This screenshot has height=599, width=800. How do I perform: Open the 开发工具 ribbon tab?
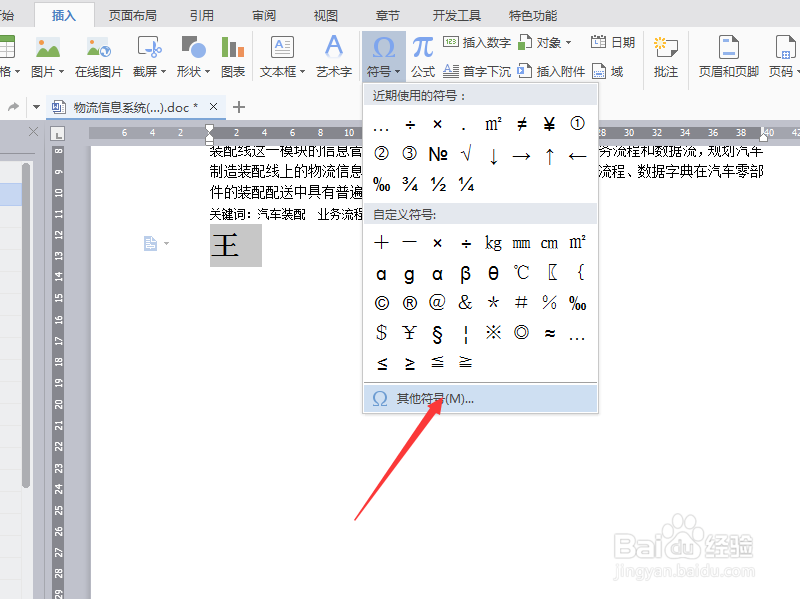coord(458,14)
